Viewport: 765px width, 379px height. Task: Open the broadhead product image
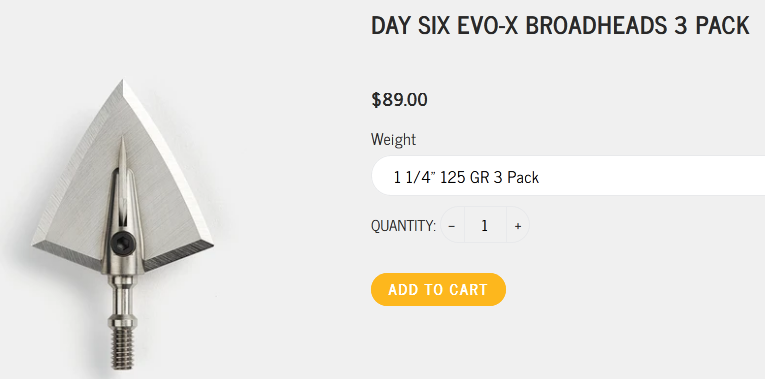(123, 224)
